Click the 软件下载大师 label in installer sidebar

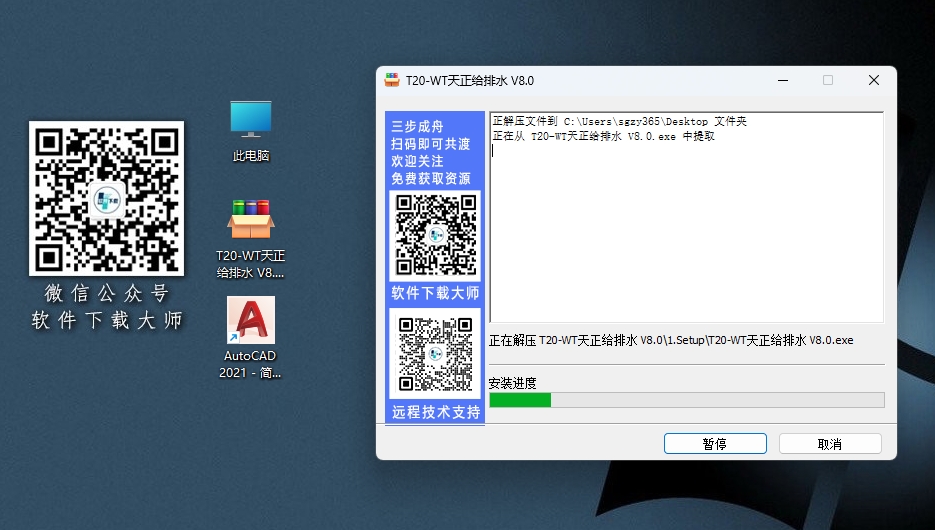(435, 293)
